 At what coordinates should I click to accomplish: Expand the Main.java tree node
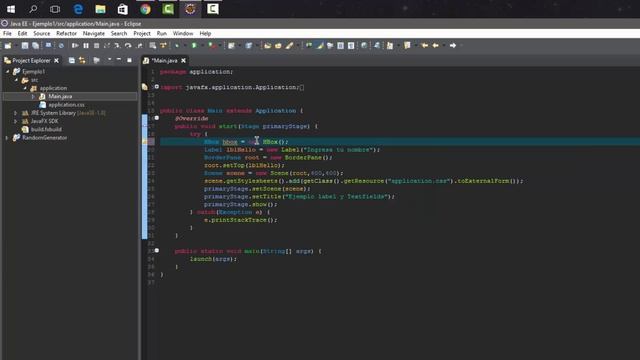tap(33, 97)
